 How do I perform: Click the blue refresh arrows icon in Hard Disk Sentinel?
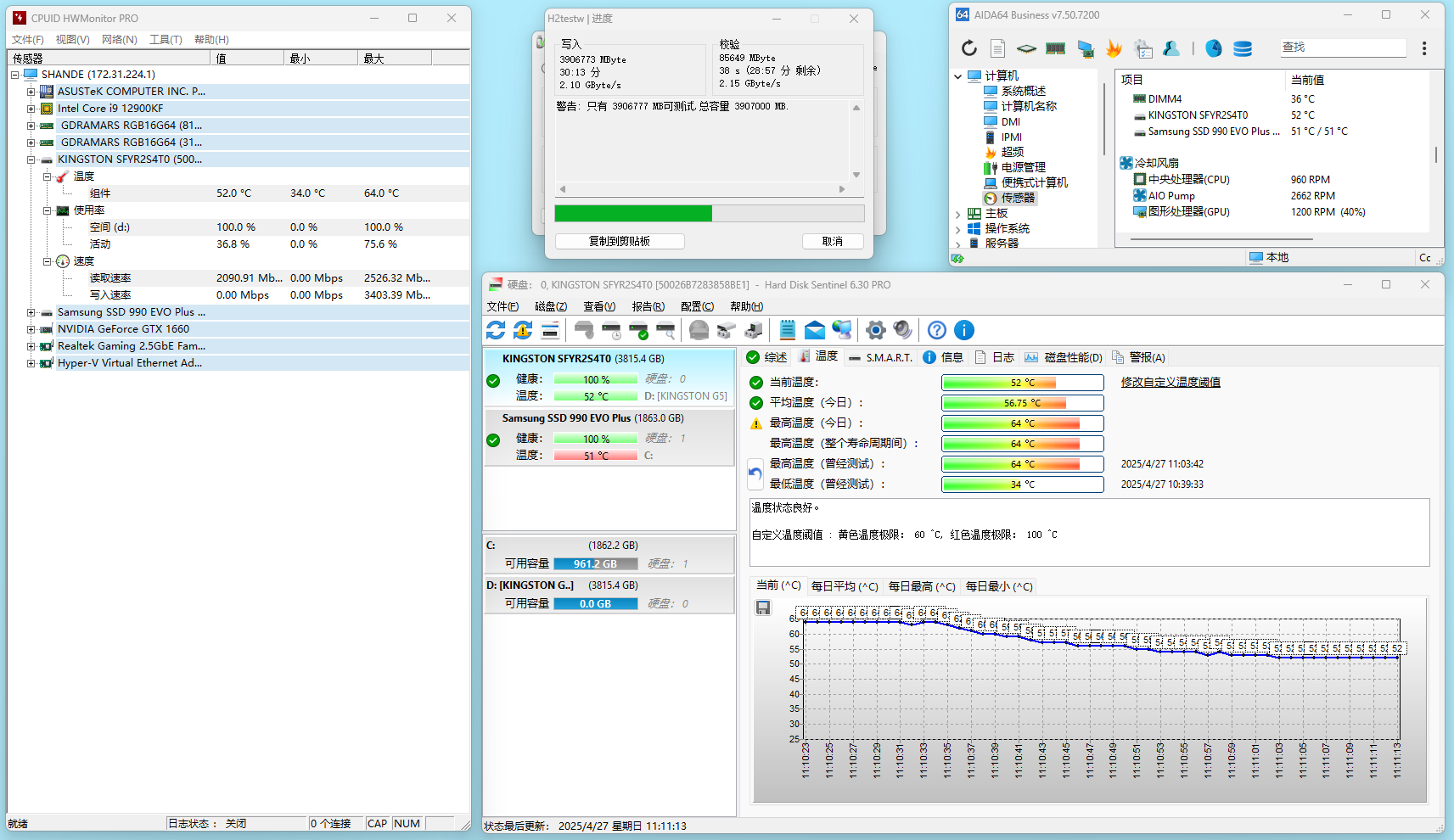(x=496, y=330)
